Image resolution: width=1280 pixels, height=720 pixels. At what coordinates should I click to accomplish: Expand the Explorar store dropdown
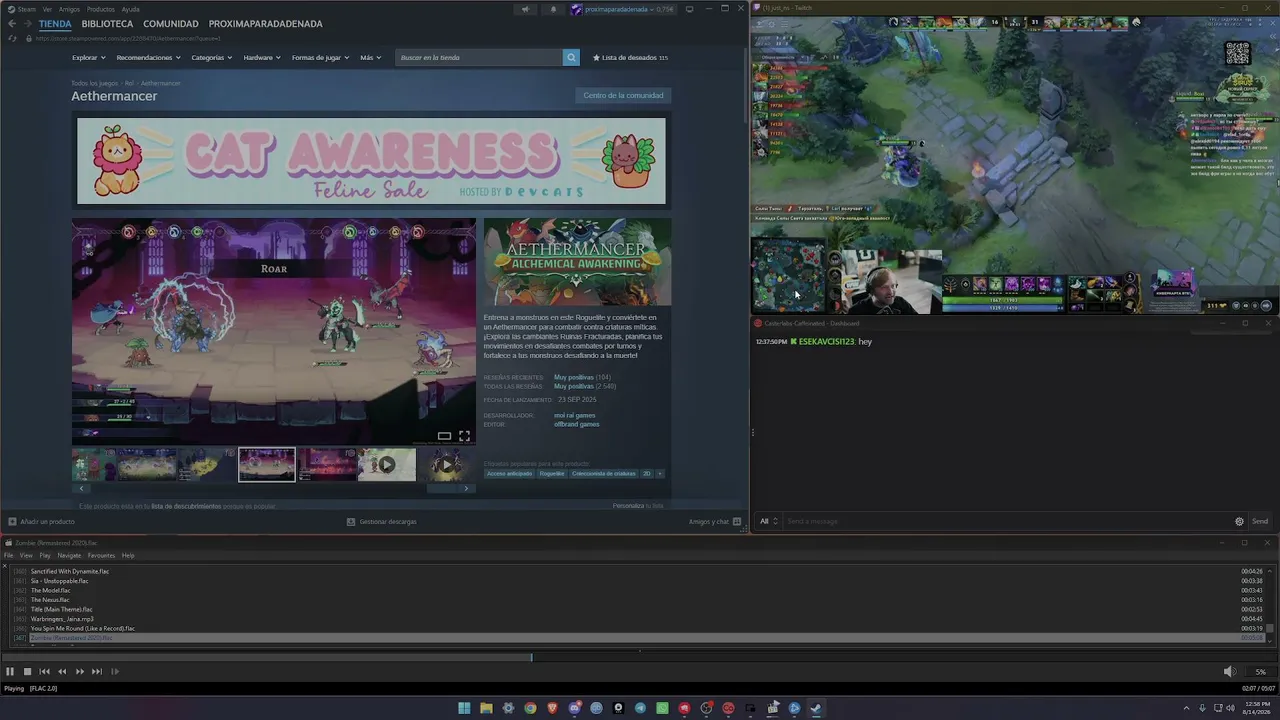tap(90, 58)
